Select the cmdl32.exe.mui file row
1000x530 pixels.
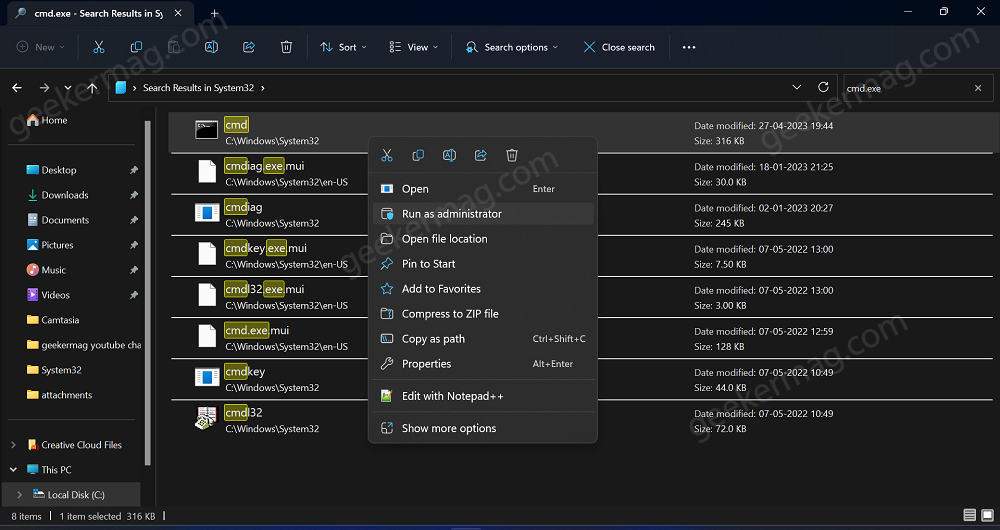point(582,297)
